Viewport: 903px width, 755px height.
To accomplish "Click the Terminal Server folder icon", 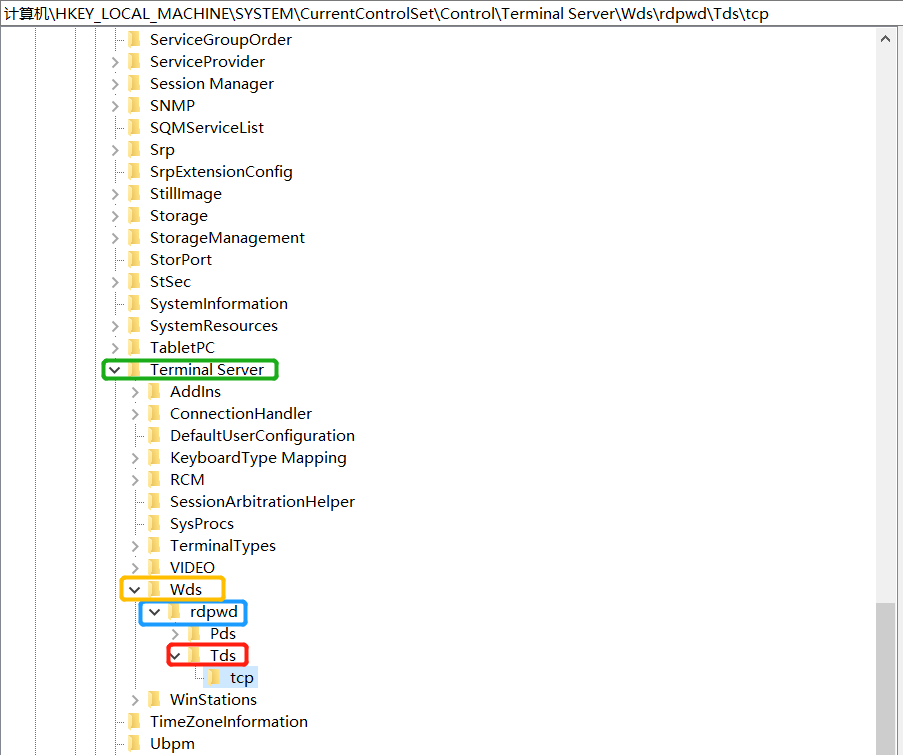I will (x=134, y=370).
